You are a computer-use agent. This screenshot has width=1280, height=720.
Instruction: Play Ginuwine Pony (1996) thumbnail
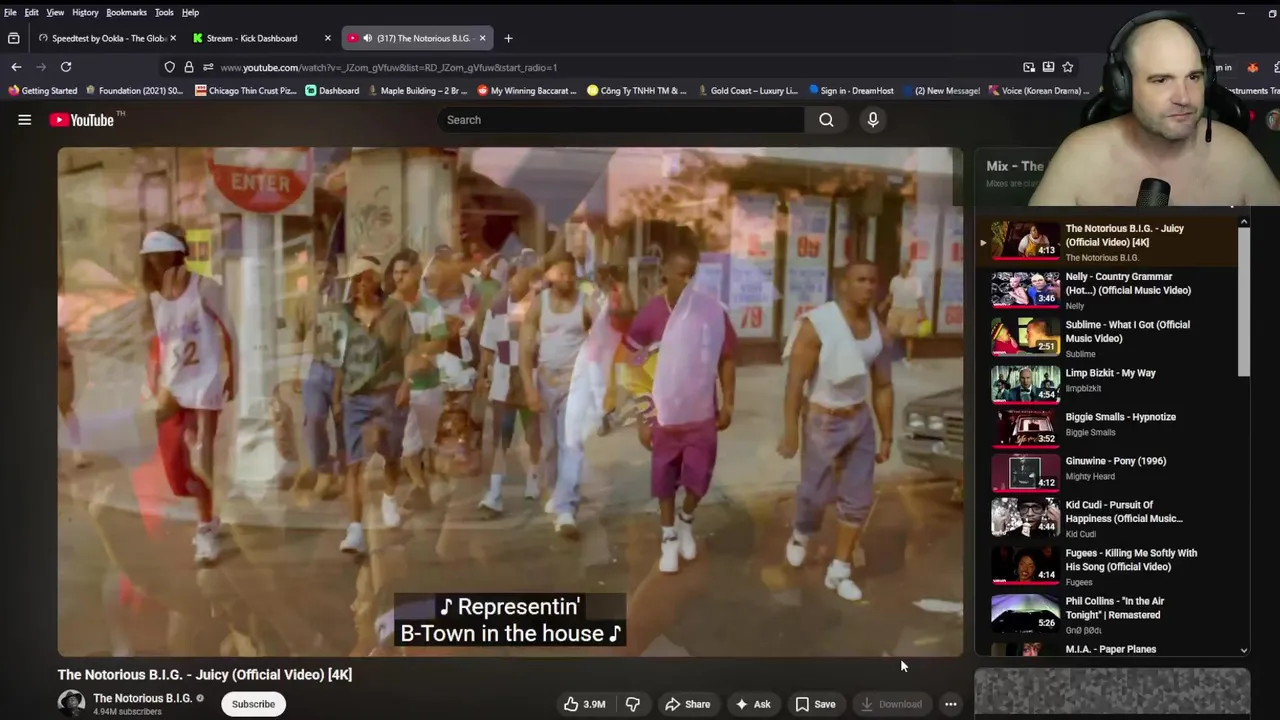pyautogui.click(x=1025, y=472)
